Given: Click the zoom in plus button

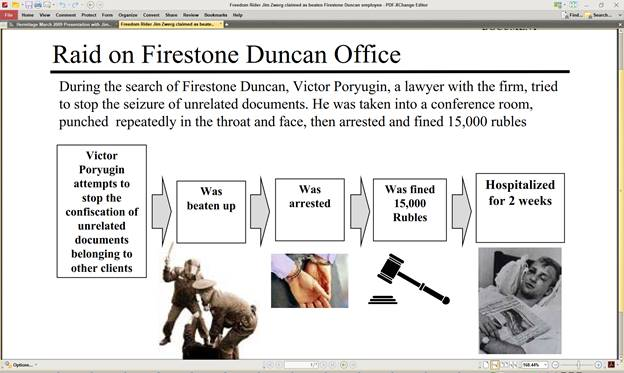Looking at the screenshot, I should (x=598, y=365).
